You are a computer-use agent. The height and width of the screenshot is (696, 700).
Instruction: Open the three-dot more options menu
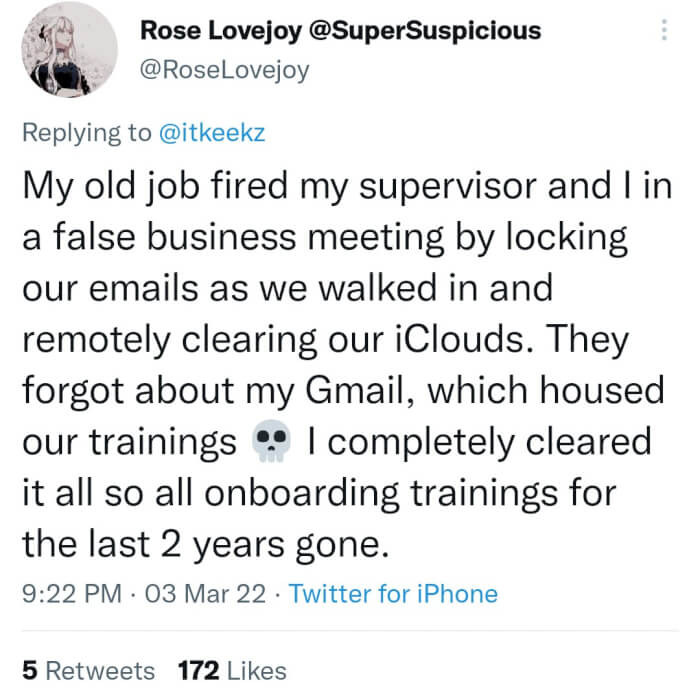coord(663,32)
